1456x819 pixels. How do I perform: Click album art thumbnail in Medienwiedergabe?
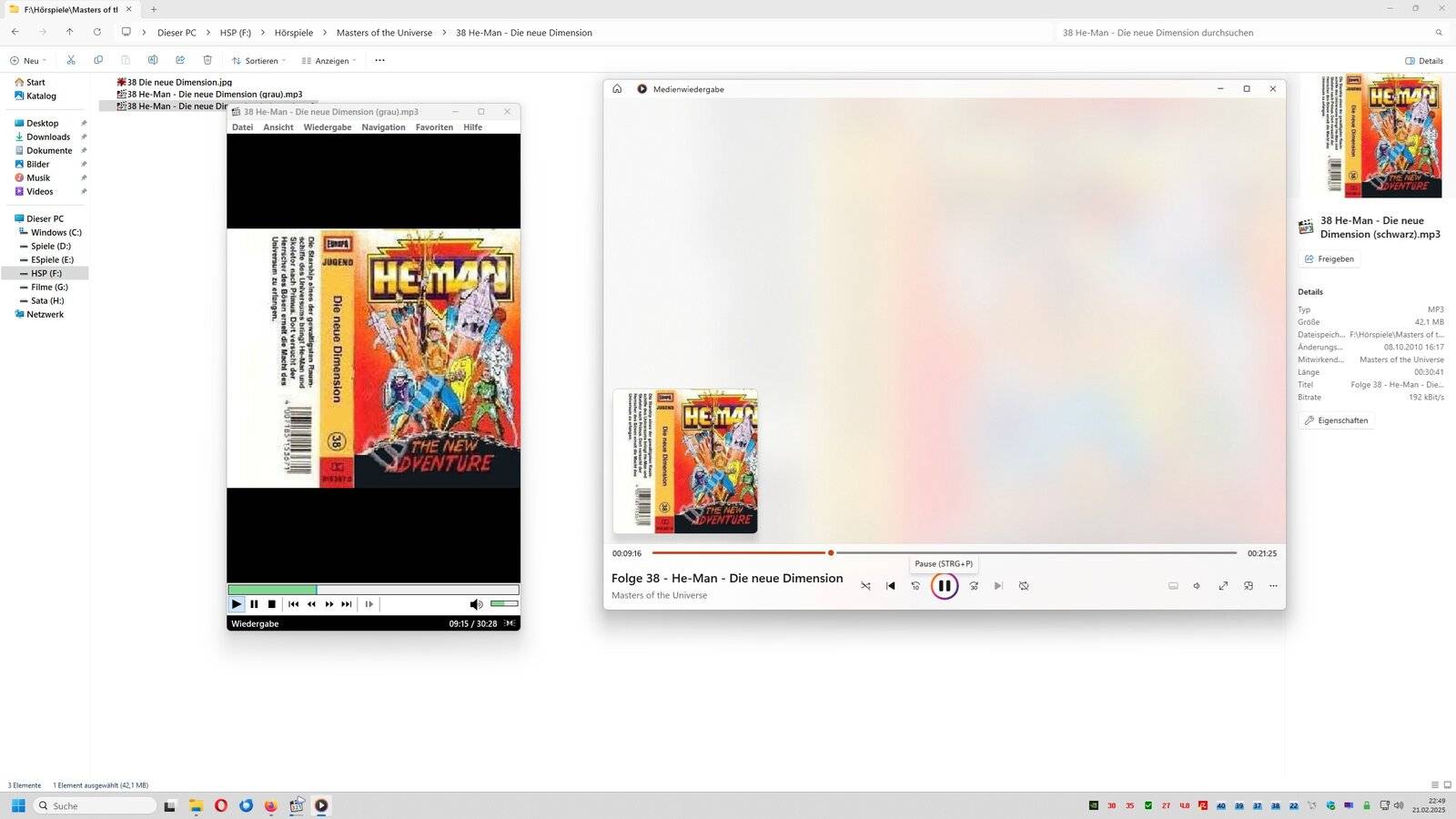(x=685, y=461)
